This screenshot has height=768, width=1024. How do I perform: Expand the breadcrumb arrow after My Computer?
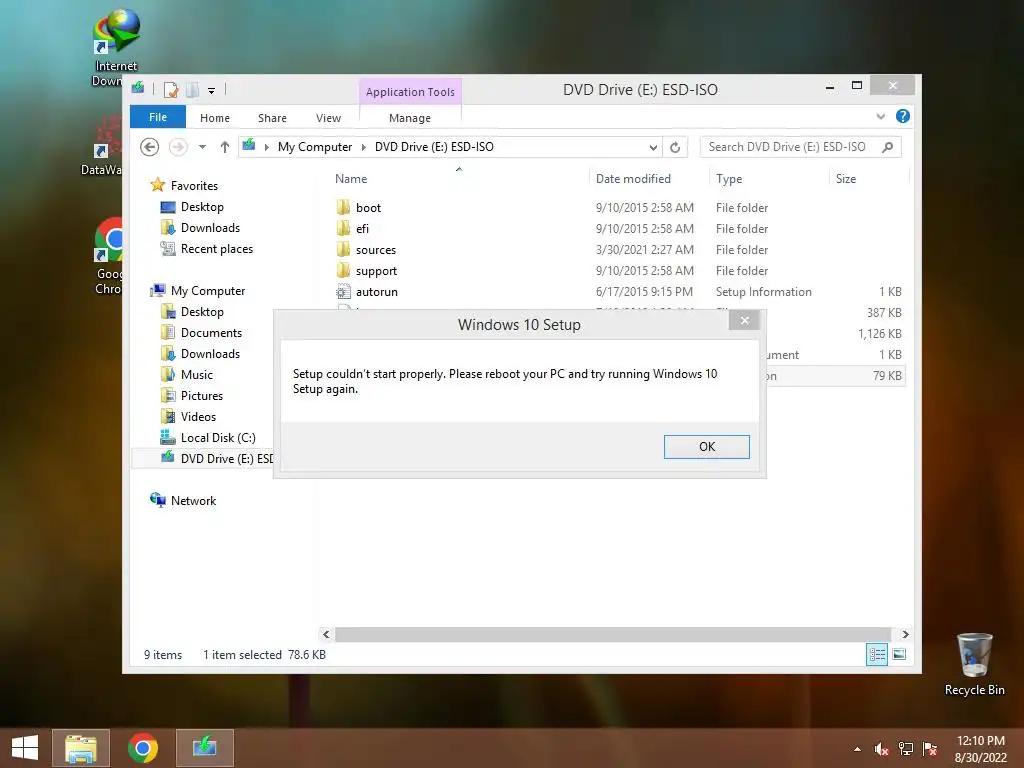tap(364, 148)
